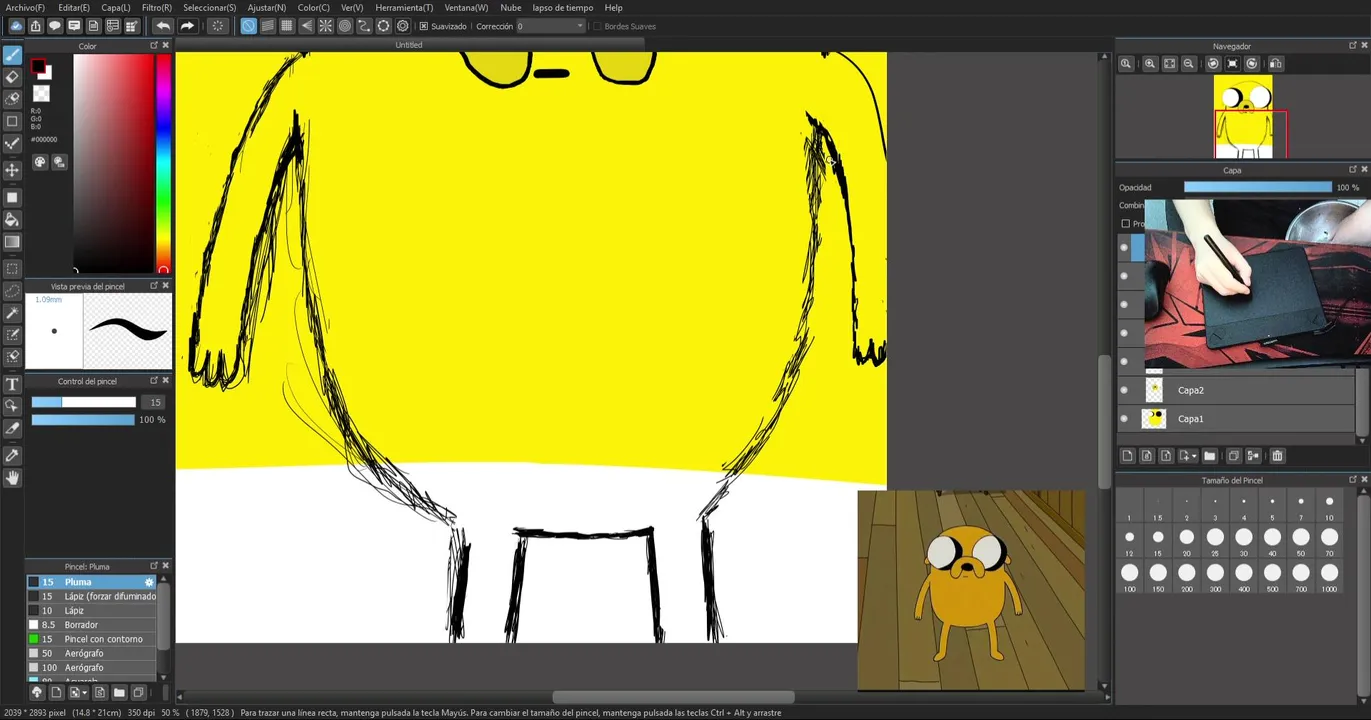Open the Nube menu

click(x=511, y=7)
